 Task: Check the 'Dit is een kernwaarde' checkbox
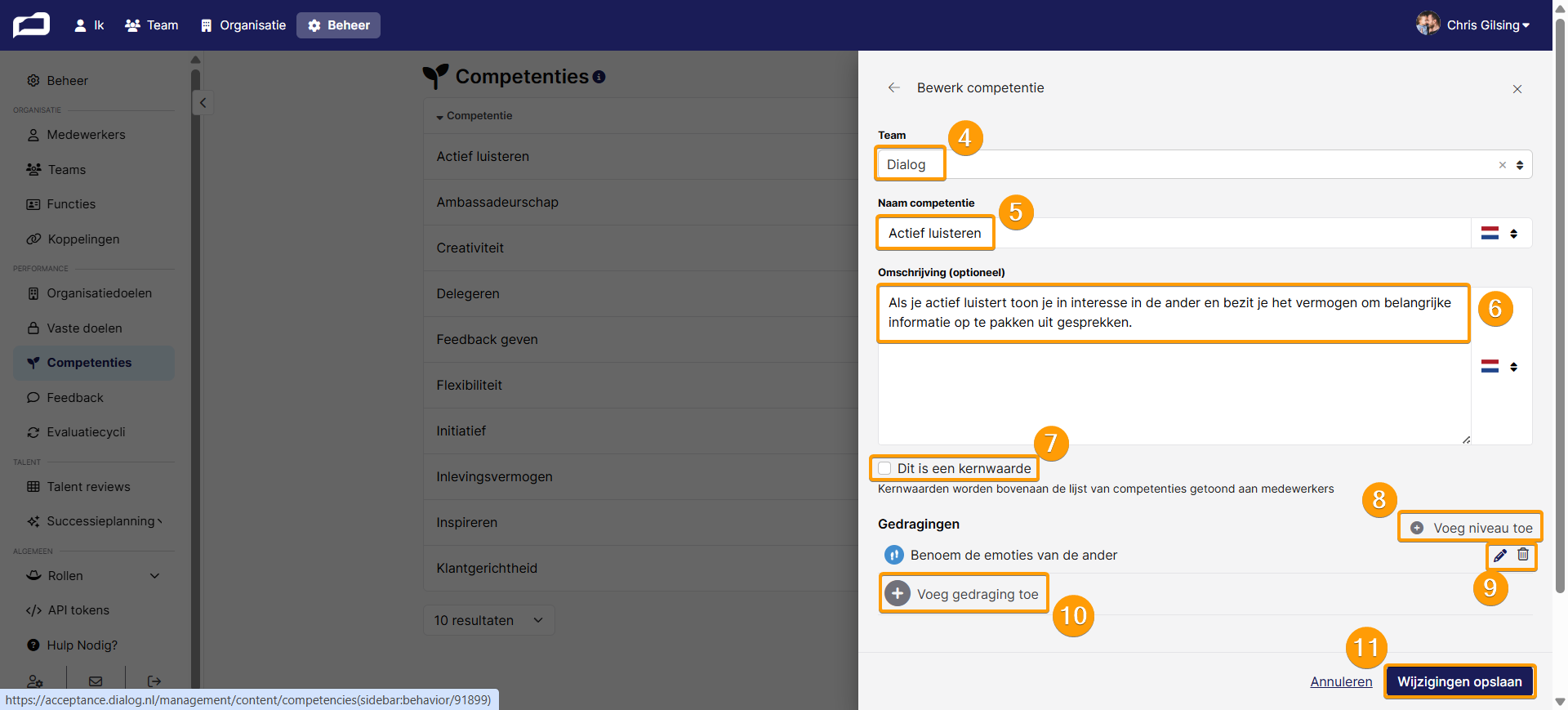coord(884,468)
